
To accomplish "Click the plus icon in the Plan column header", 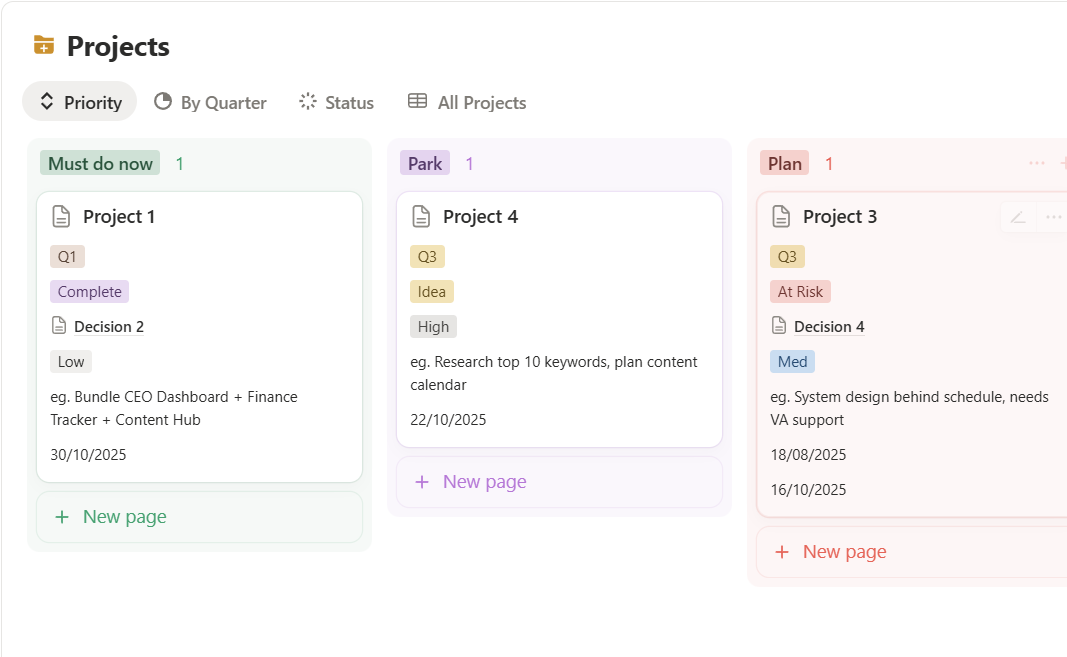I will click(x=1062, y=163).
